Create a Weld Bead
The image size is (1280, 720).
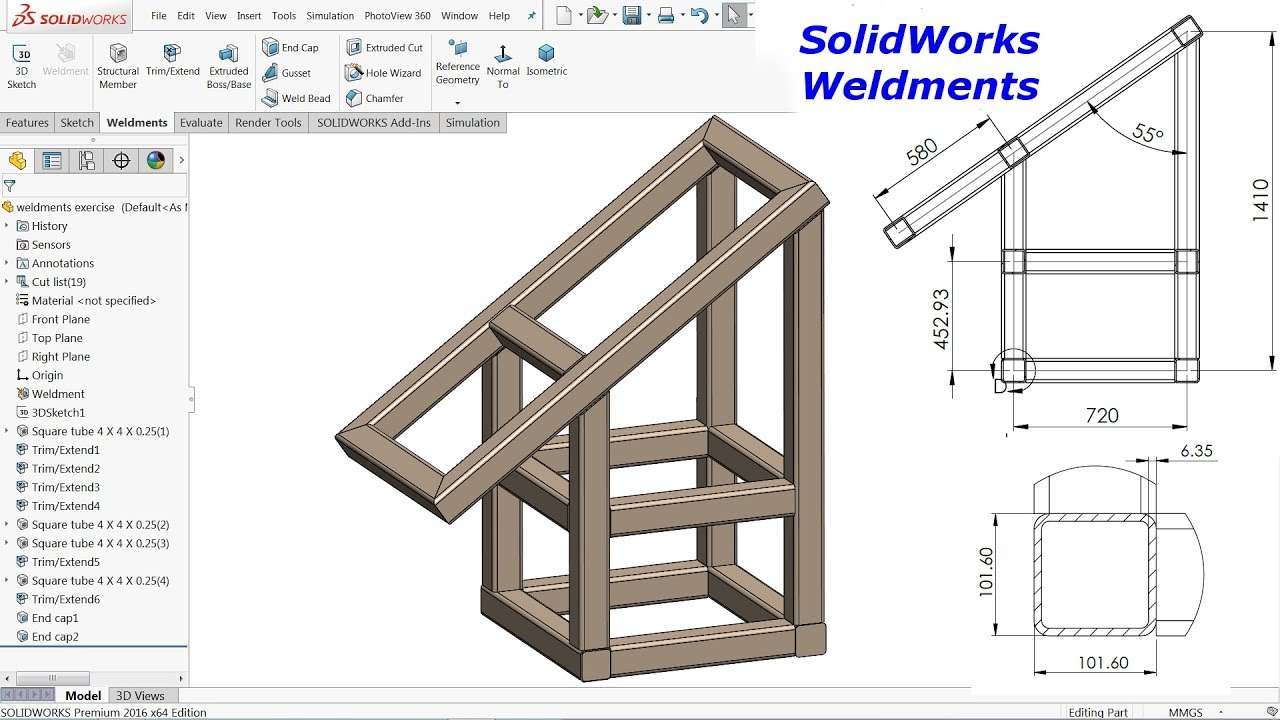296,98
